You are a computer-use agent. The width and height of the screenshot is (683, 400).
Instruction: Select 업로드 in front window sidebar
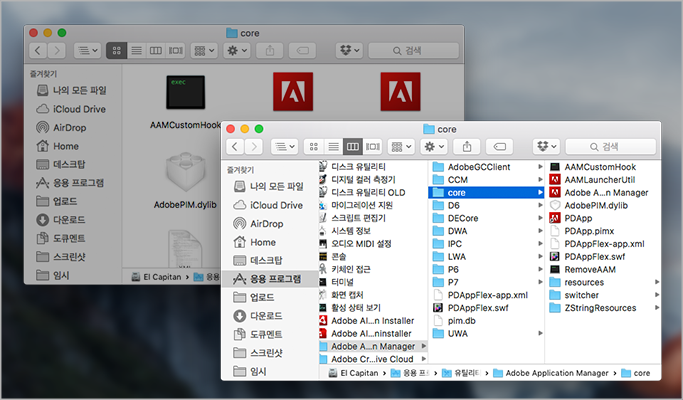[269, 298]
